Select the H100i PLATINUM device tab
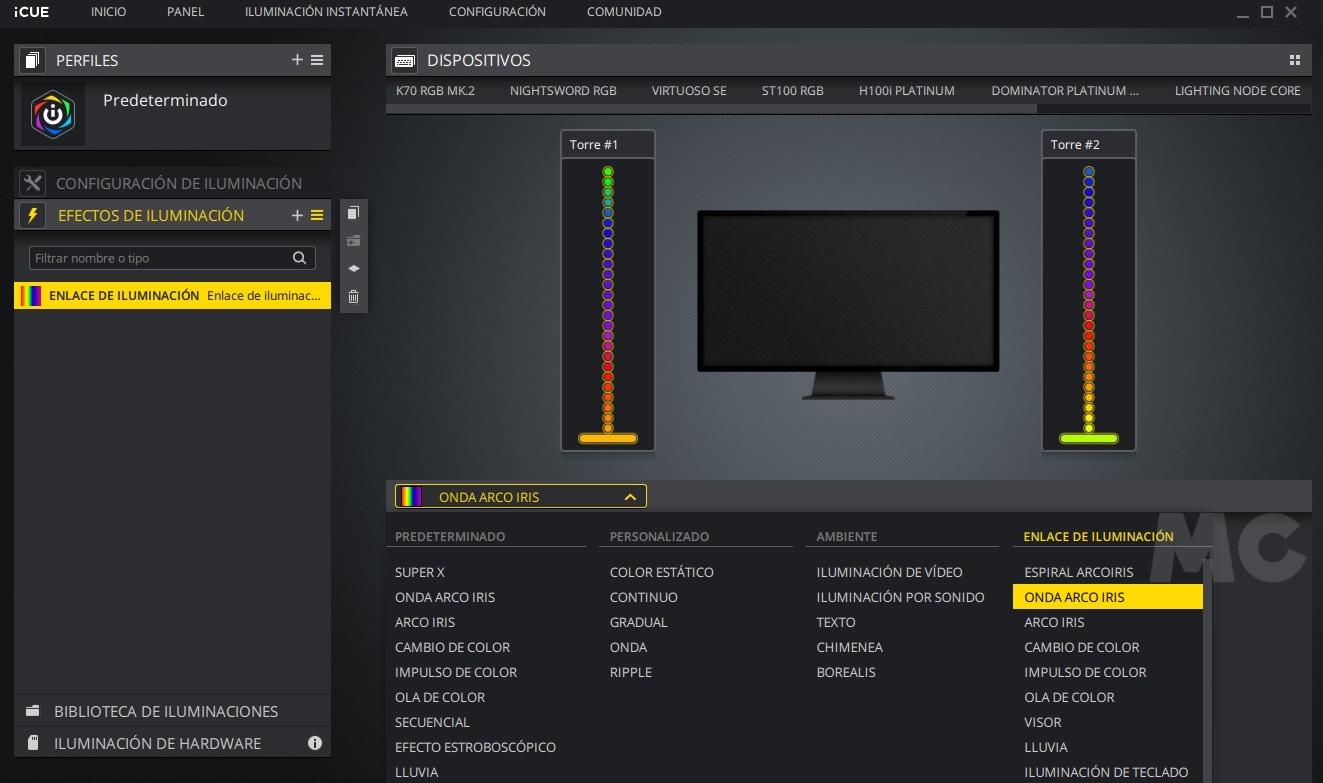This screenshot has width=1323, height=783. click(906, 91)
